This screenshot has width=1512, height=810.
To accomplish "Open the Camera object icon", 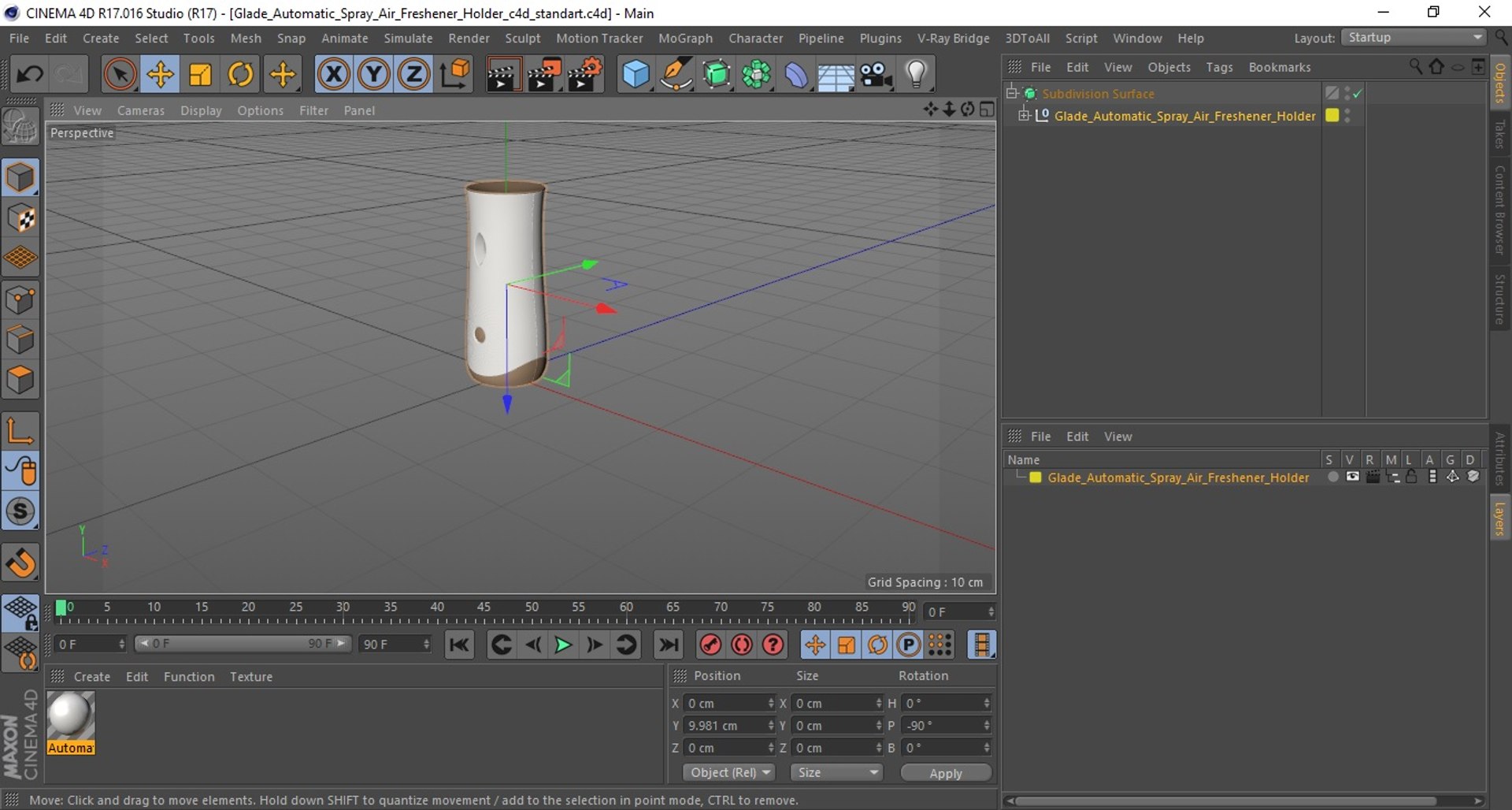I will point(875,75).
